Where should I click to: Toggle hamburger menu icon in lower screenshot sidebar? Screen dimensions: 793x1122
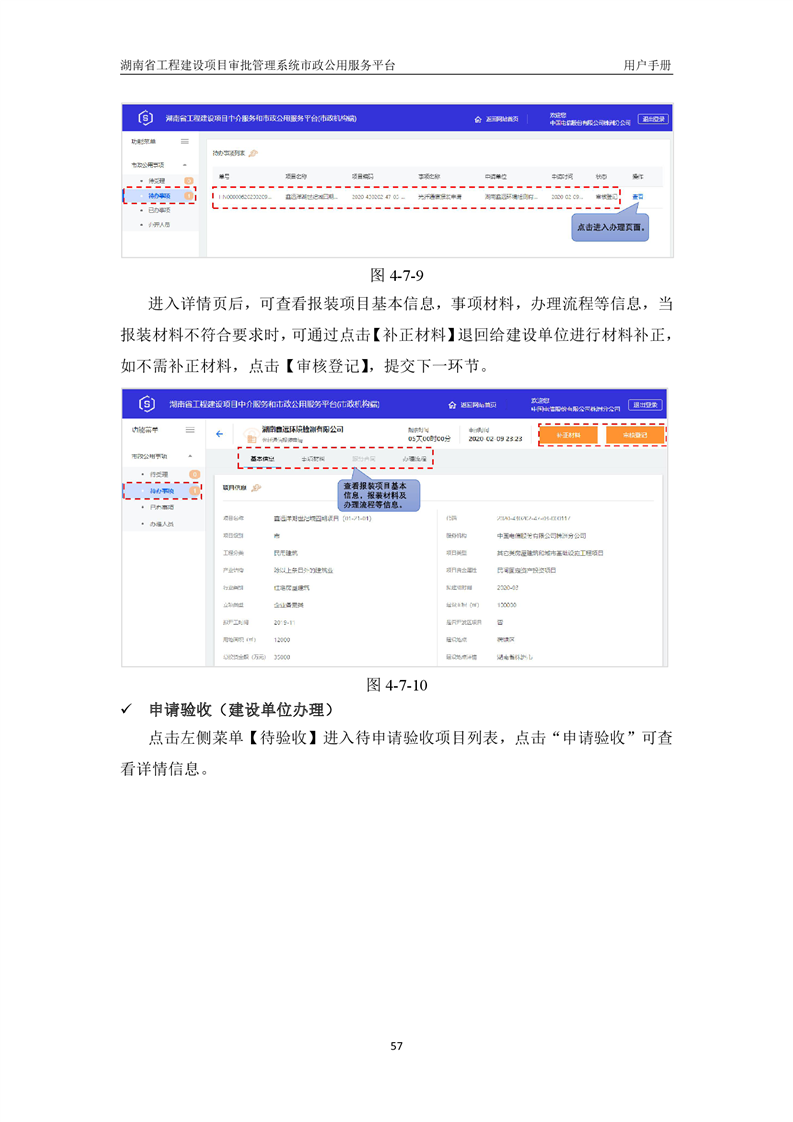190,430
